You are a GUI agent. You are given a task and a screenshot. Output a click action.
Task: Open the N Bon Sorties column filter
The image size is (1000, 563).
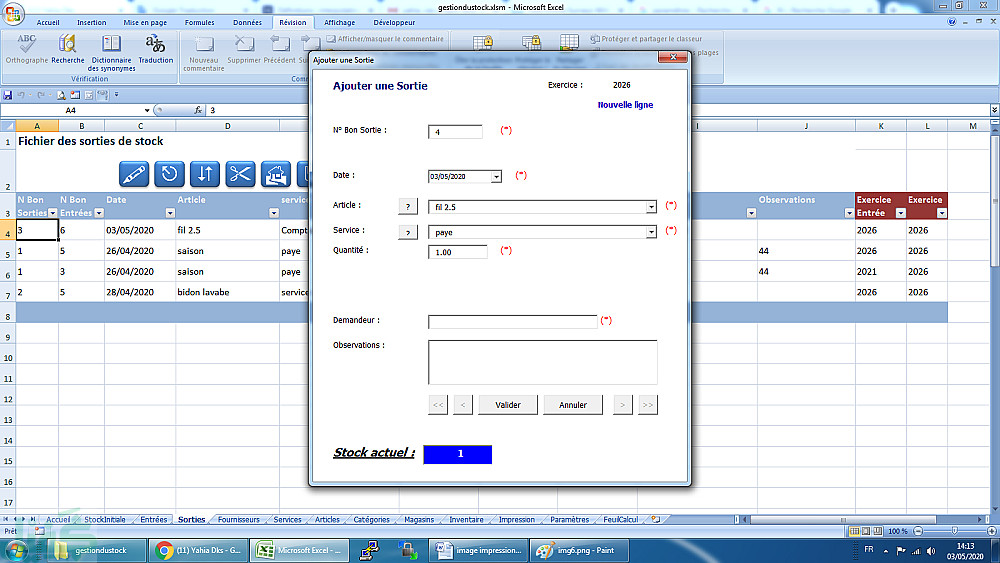coord(53,213)
